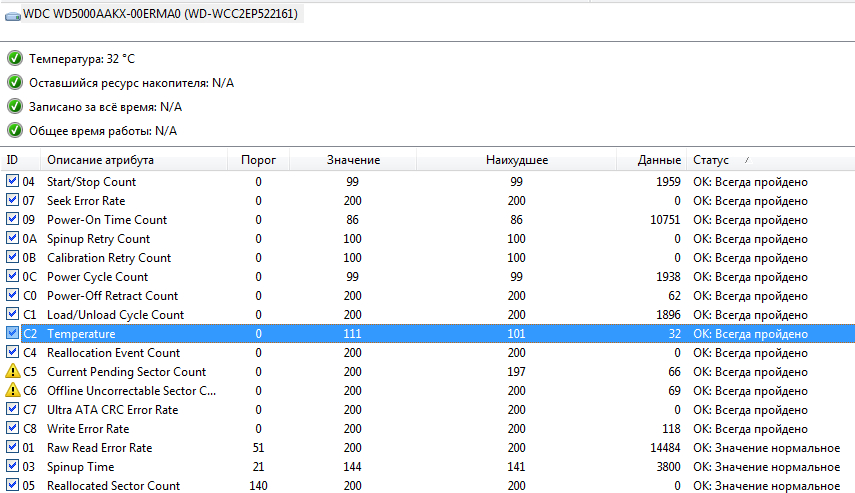Select the Start/Stop Count attribute name
Screen dimensions: 855x493
tap(91, 182)
